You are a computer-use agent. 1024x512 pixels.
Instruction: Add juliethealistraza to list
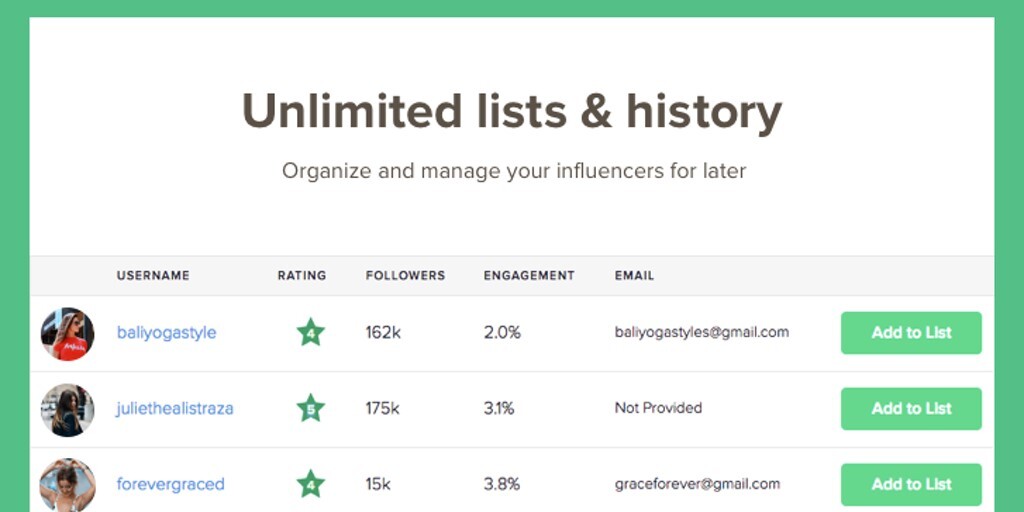click(x=911, y=408)
